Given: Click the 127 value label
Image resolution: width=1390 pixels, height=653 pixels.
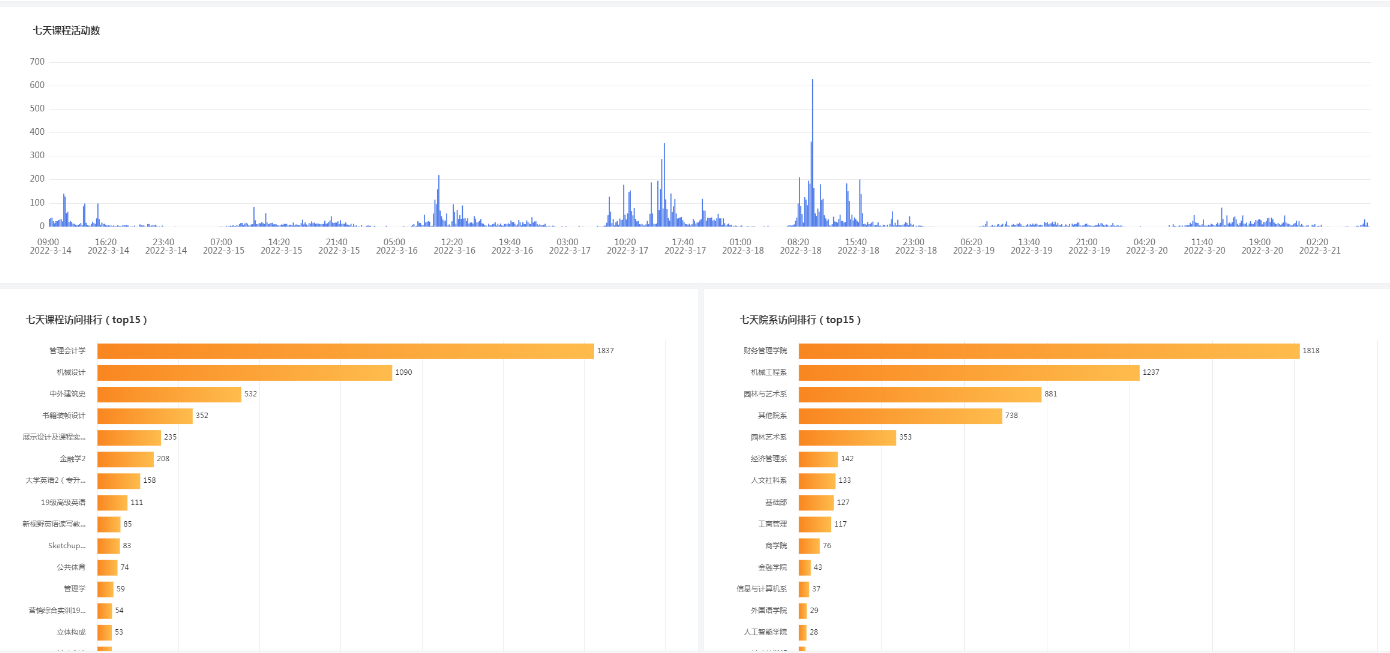Looking at the screenshot, I should (843, 502).
